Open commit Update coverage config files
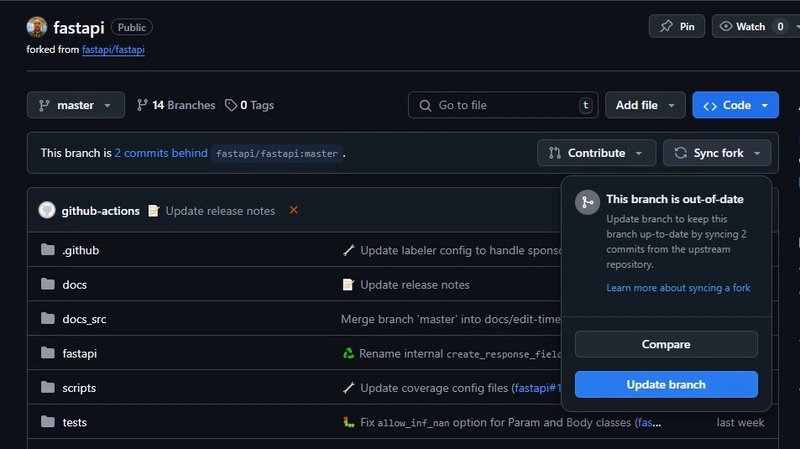This screenshot has height=449, width=800. tap(434, 388)
